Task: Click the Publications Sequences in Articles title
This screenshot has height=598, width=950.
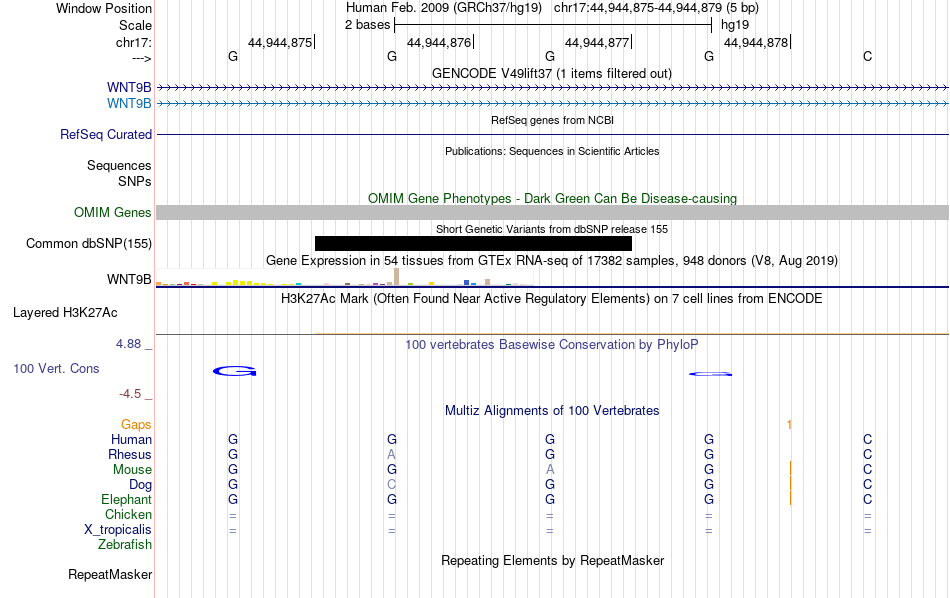Action: point(551,151)
